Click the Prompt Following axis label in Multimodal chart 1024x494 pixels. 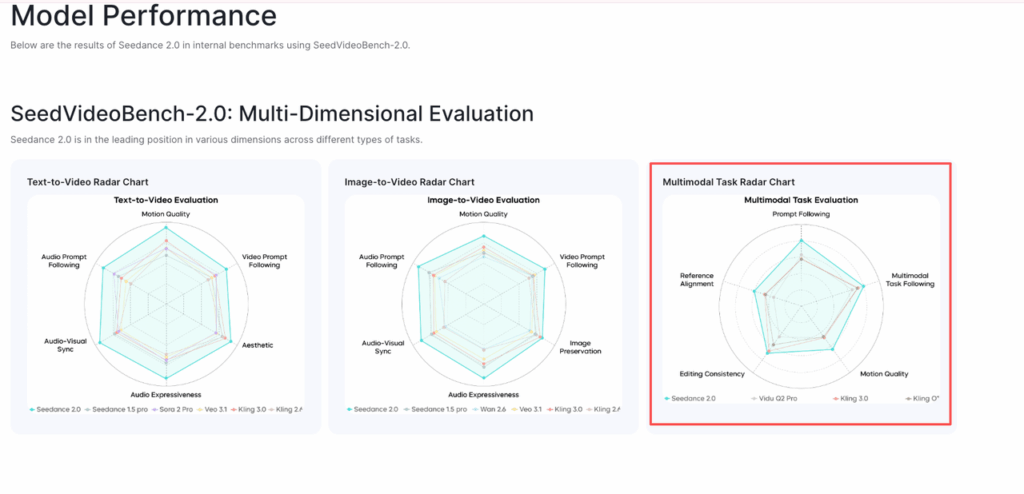click(801, 214)
